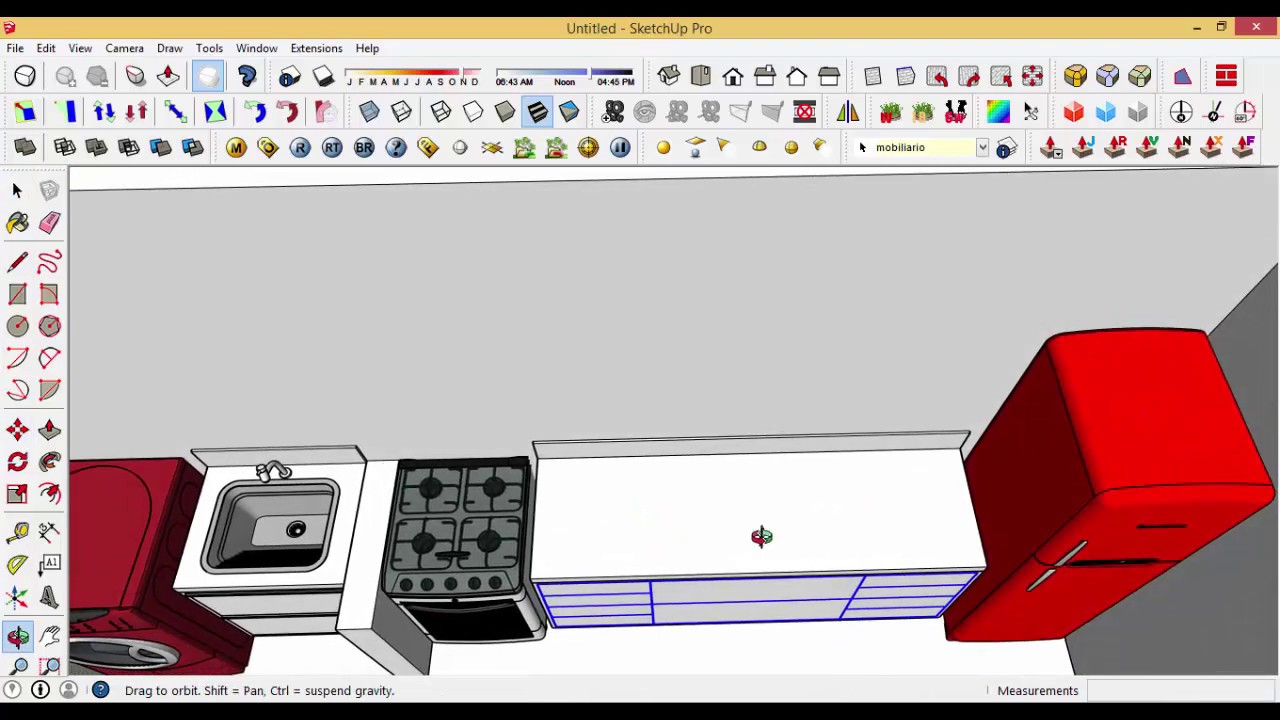This screenshot has height=720, width=1280.
Task: Open the Edit menu
Action: (x=46, y=48)
